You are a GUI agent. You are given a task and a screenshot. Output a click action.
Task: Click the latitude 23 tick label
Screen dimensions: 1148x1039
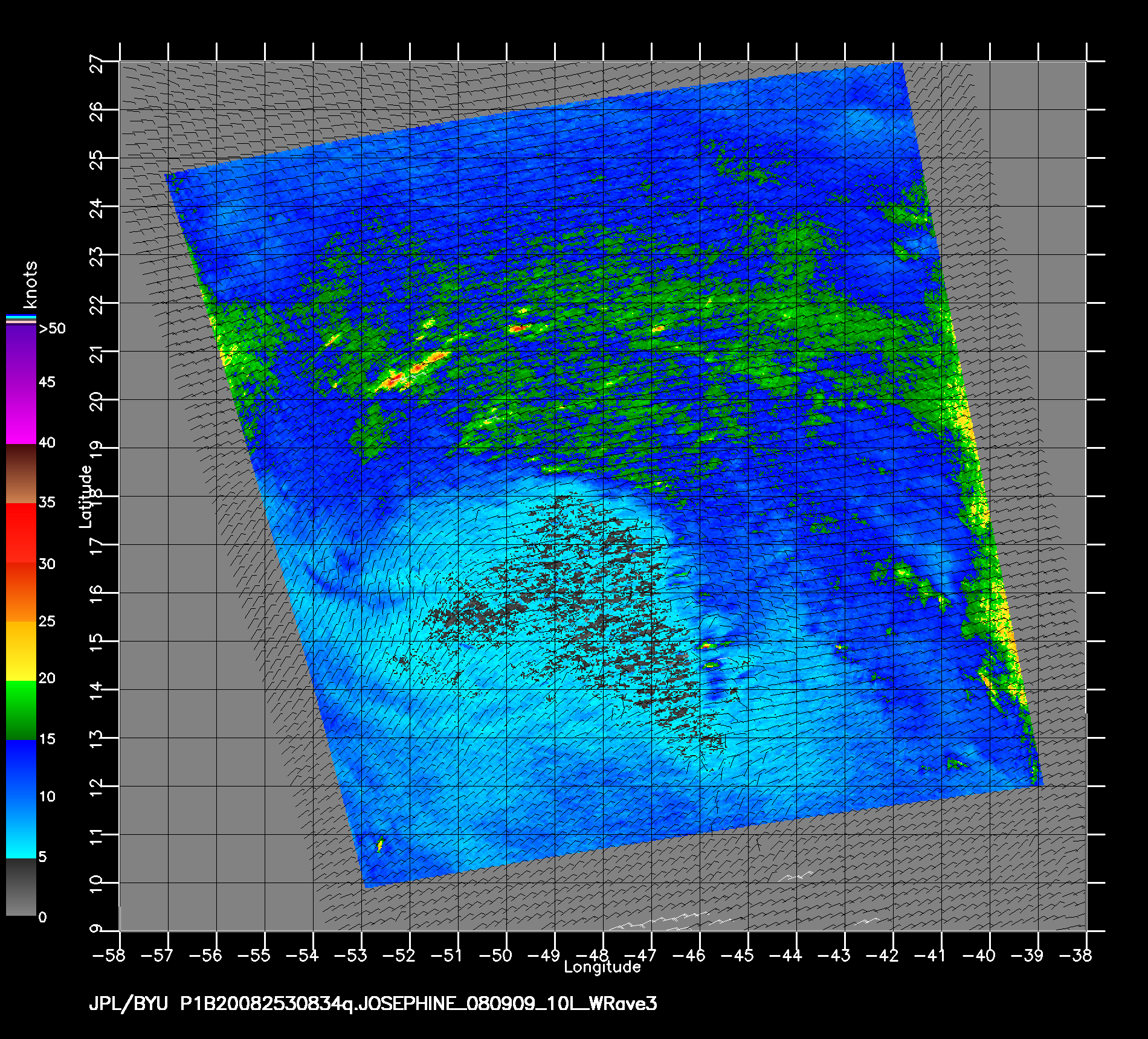pos(97,256)
